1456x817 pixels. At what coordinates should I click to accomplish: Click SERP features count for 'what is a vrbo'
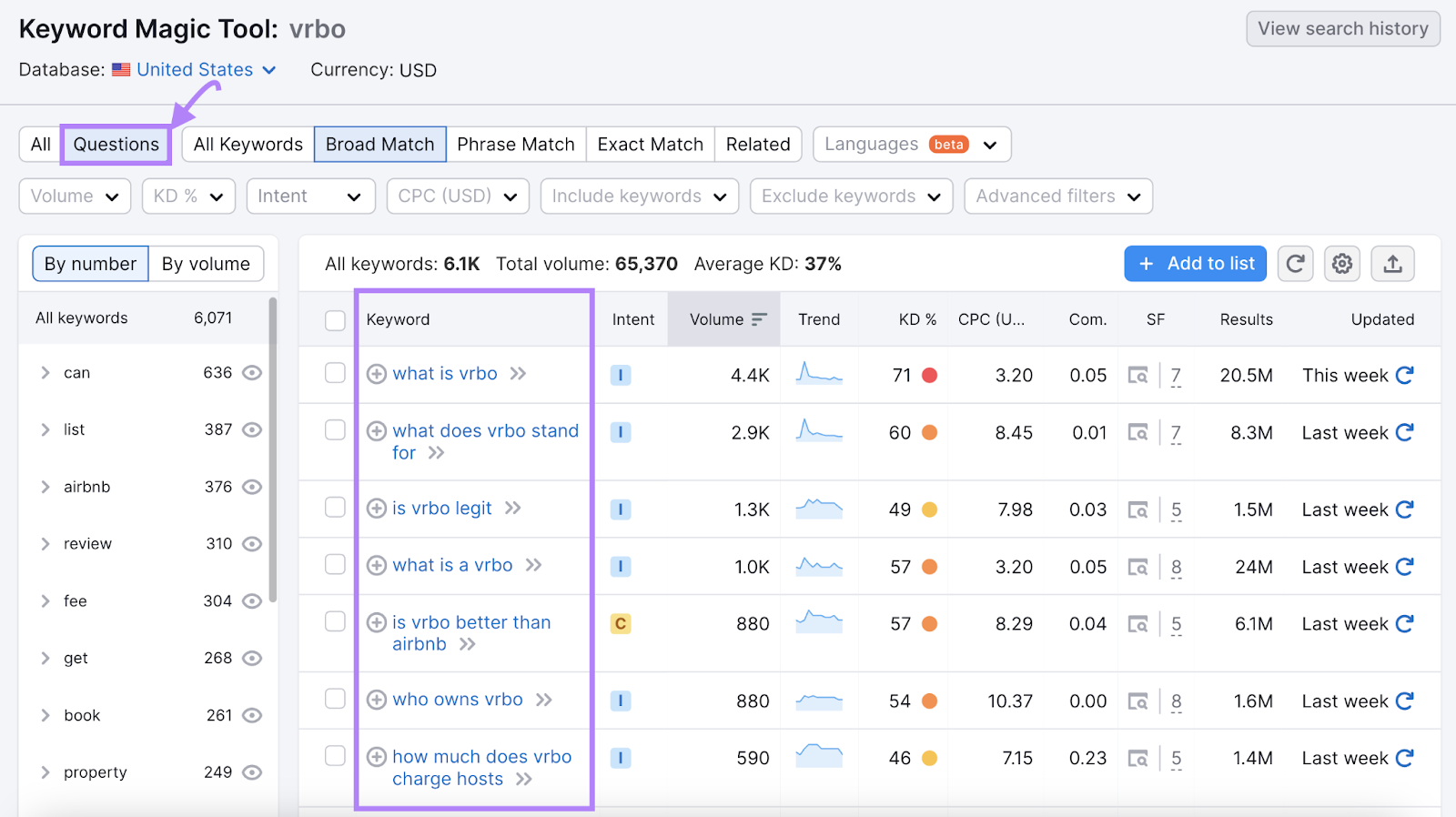(1177, 568)
